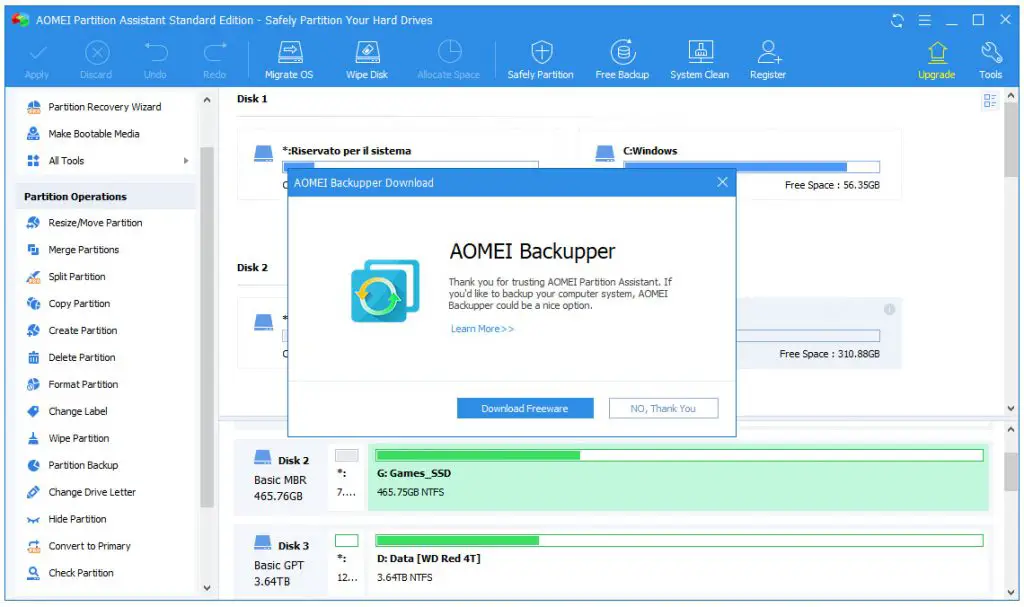
Task: Click the bottom disk list scroll-down arrow
Action: coord(1011,592)
